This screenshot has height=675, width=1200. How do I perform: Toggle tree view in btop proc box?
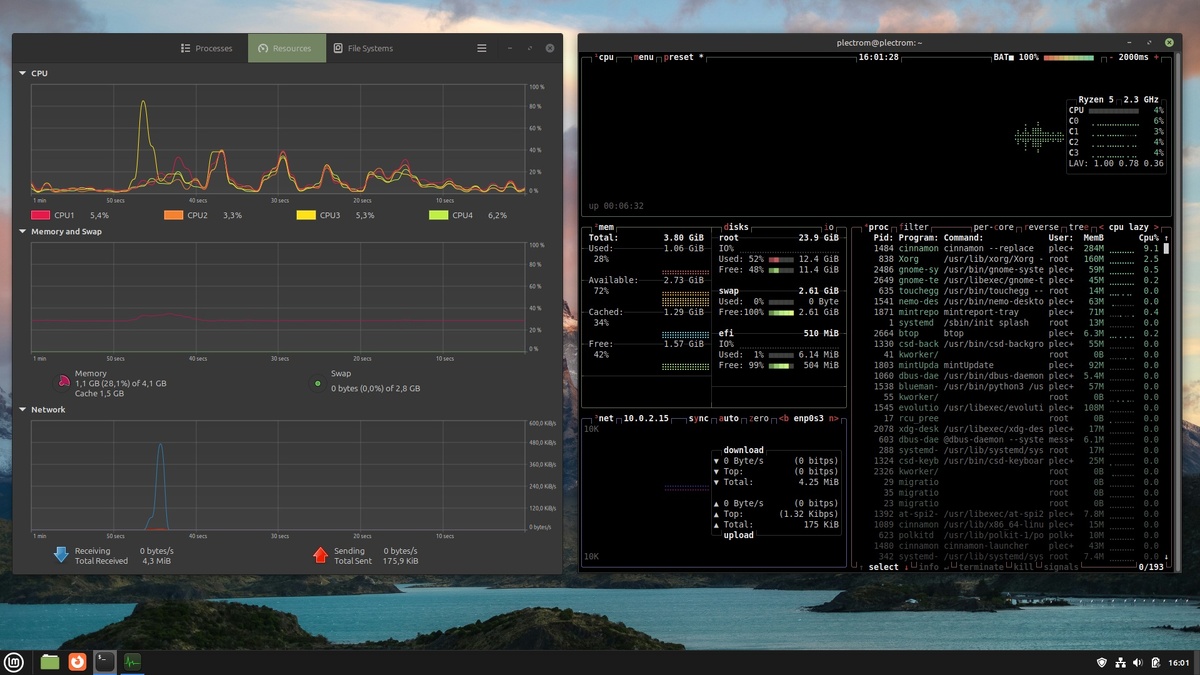point(1080,227)
